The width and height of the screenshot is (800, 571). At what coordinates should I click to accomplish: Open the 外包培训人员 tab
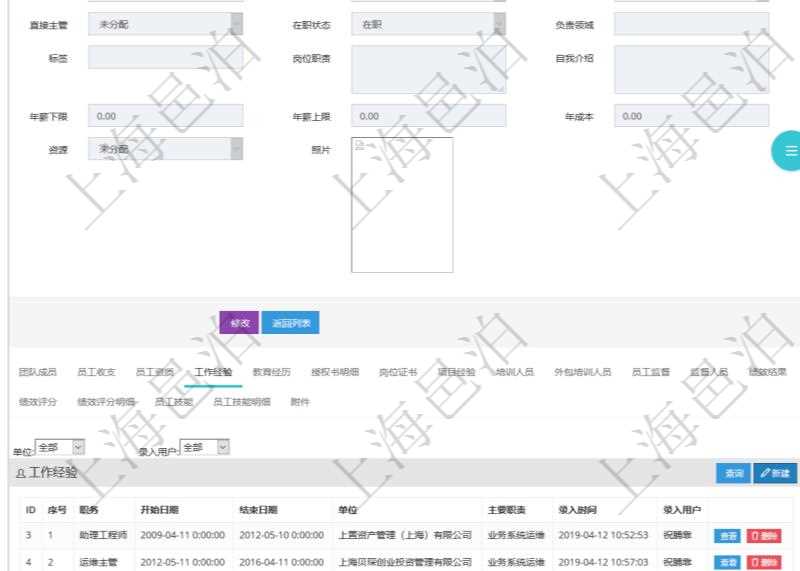[583, 372]
